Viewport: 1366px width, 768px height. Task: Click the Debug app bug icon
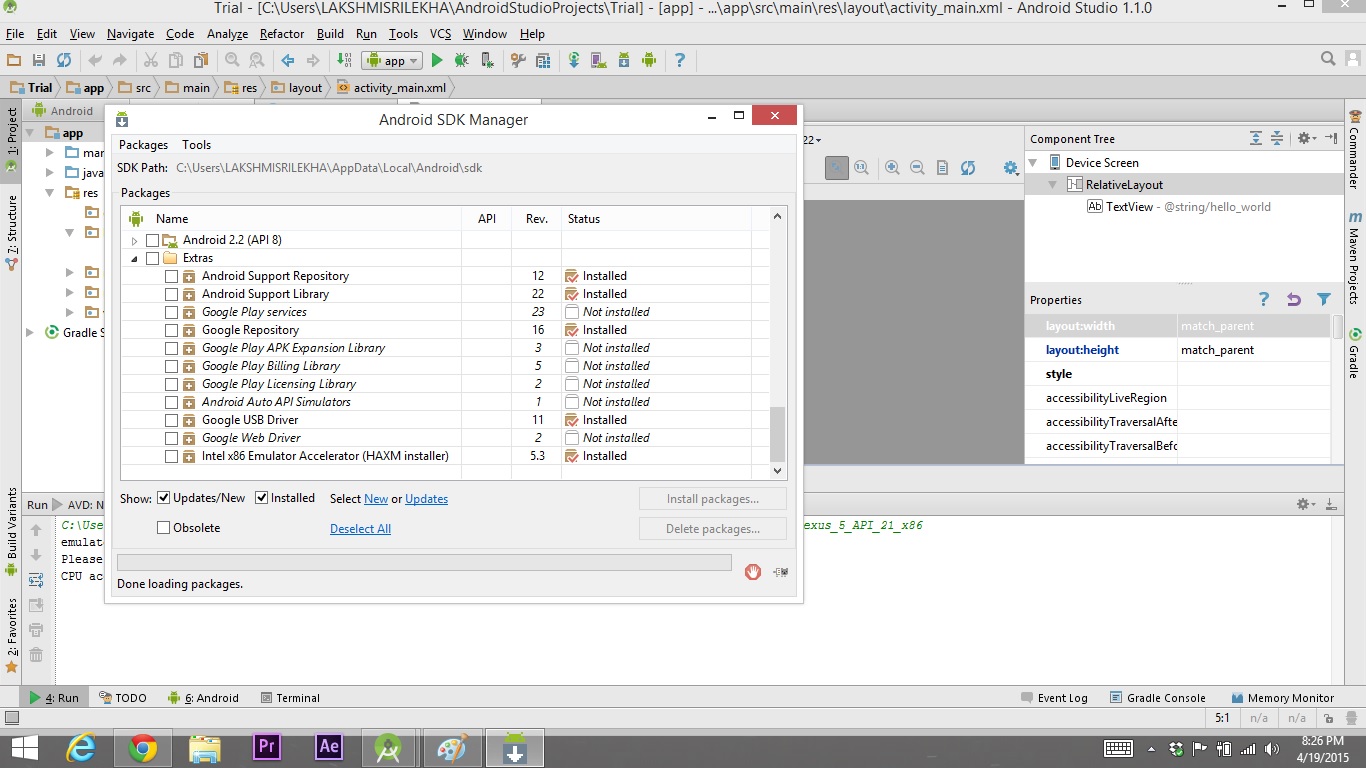pos(461,61)
